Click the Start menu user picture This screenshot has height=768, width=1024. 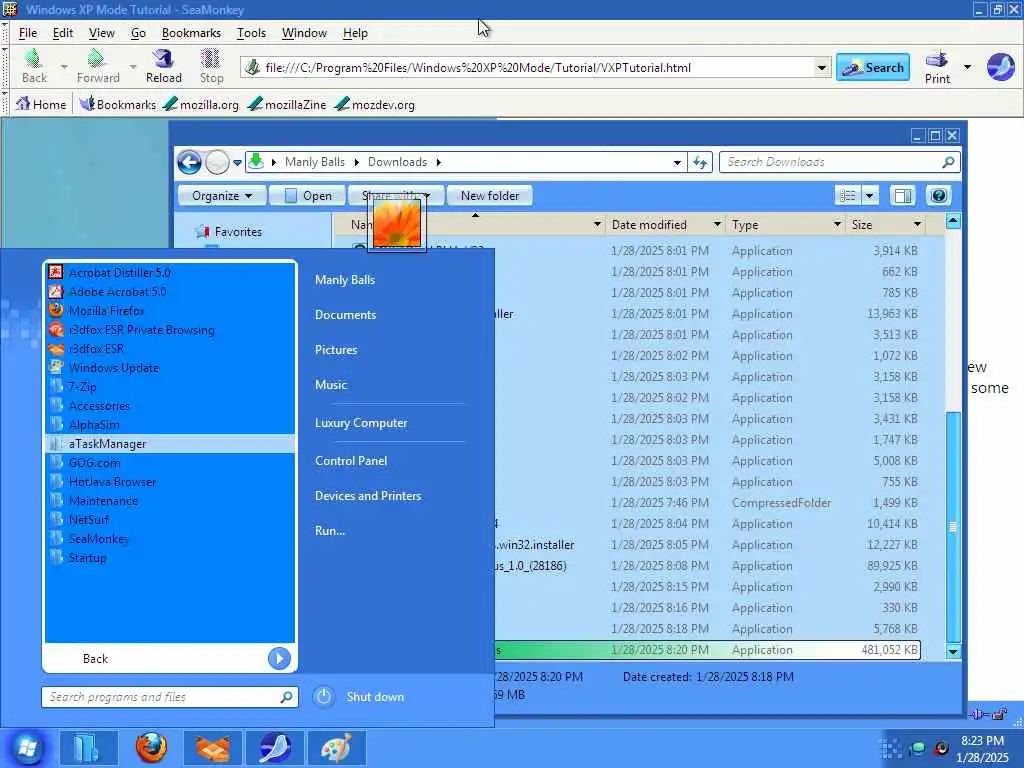click(397, 224)
